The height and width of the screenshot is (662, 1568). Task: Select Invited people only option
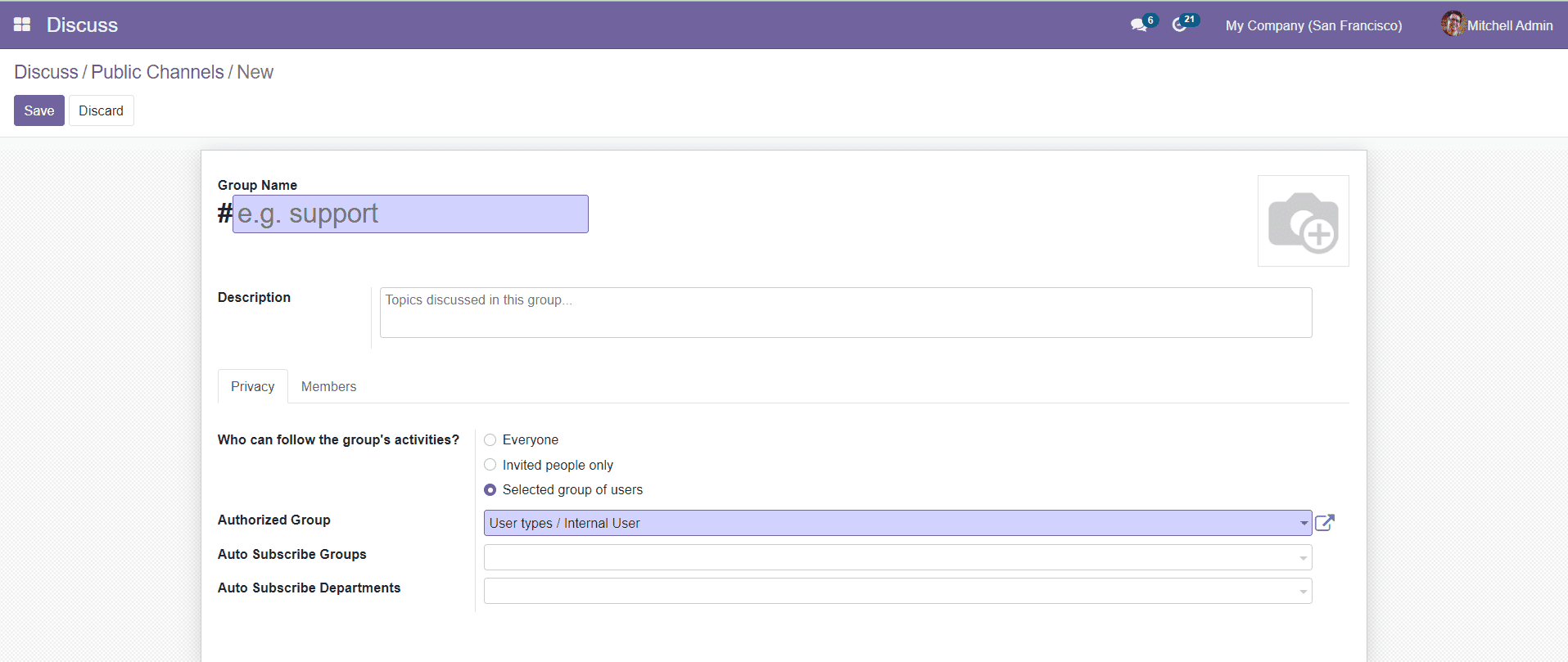pyautogui.click(x=490, y=465)
